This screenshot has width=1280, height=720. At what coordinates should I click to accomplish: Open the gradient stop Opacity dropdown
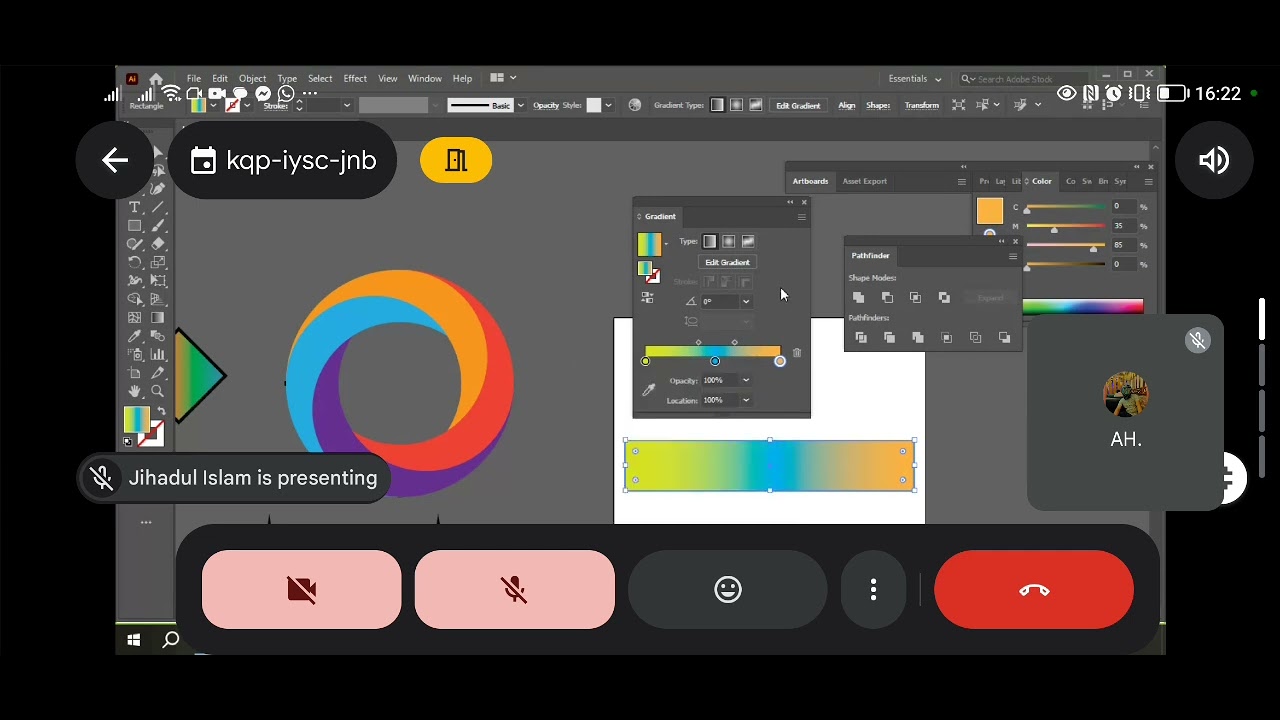pyautogui.click(x=745, y=380)
